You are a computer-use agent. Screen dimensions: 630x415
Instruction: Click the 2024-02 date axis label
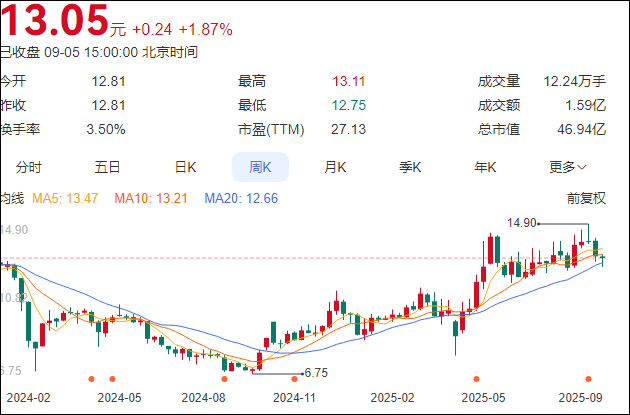[29, 398]
